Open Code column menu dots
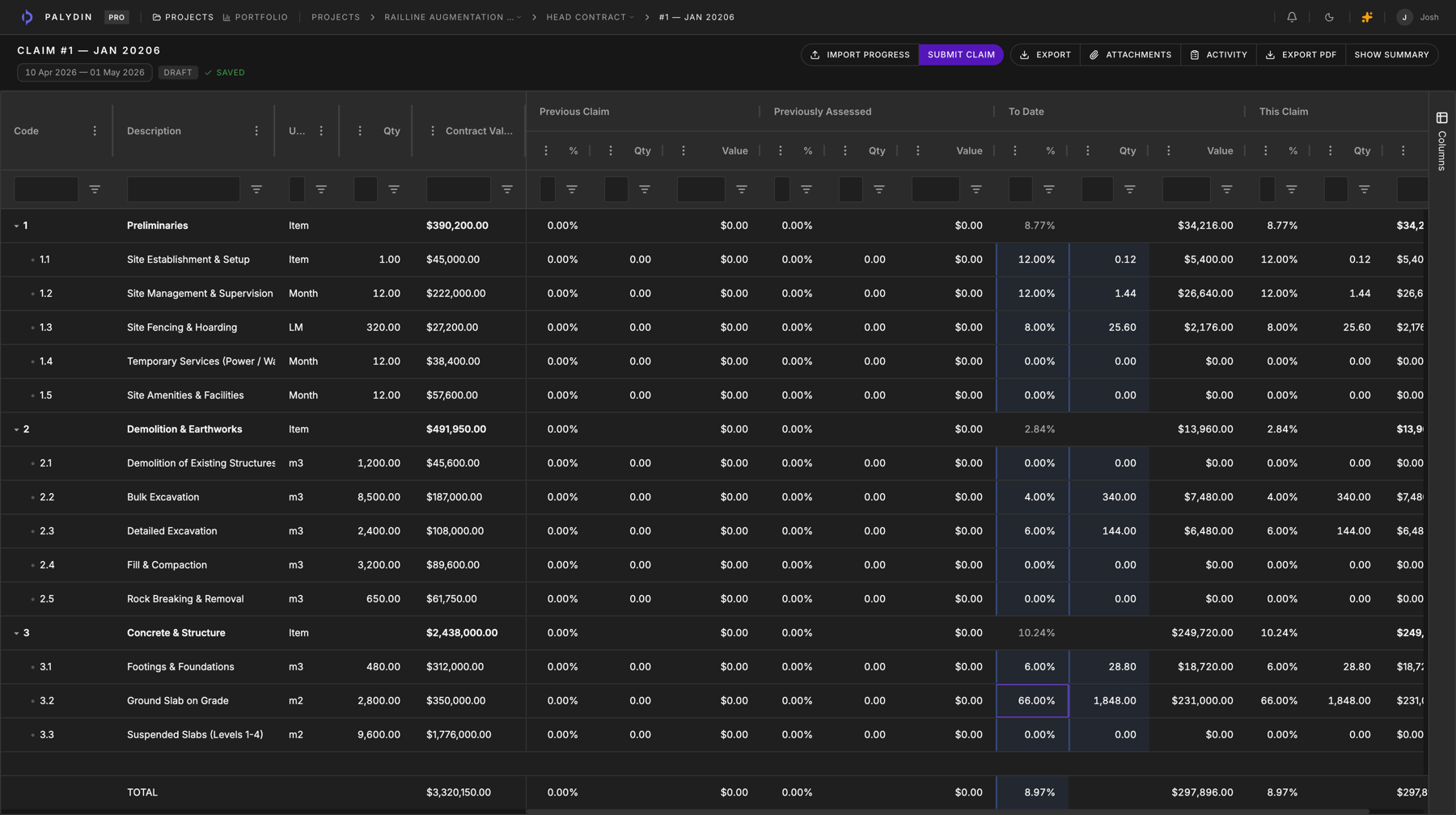 pyautogui.click(x=95, y=131)
